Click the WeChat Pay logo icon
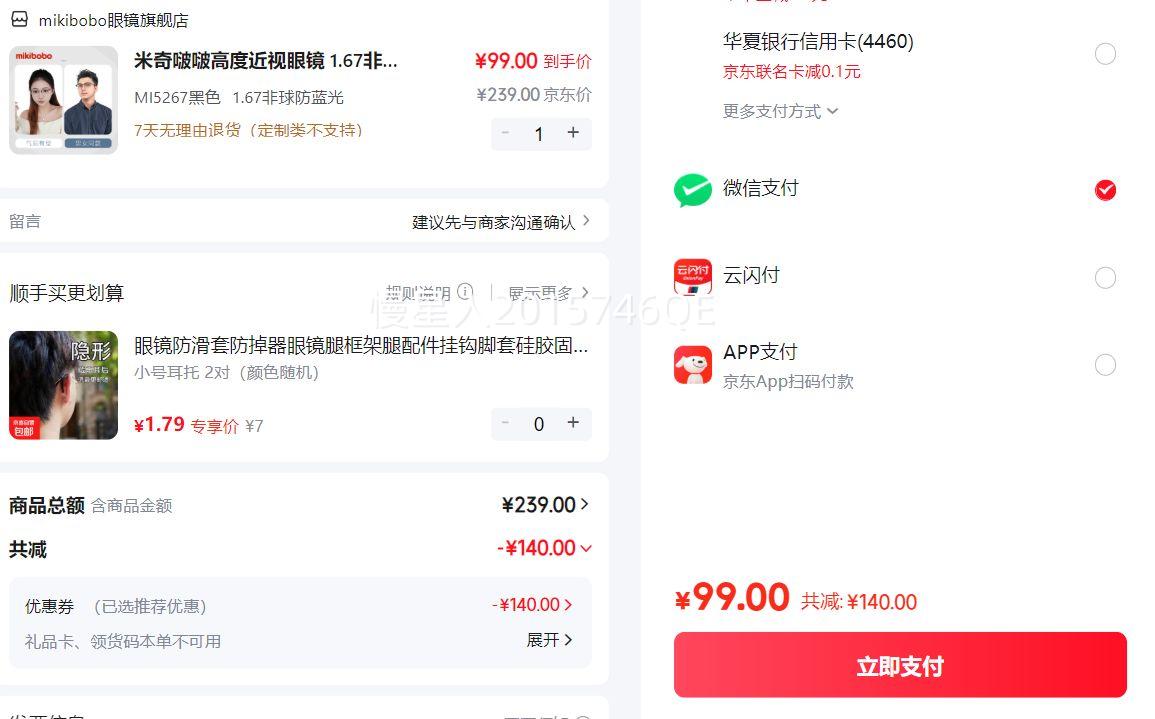This screenshot has width=1155, height=719. [692, 190]
